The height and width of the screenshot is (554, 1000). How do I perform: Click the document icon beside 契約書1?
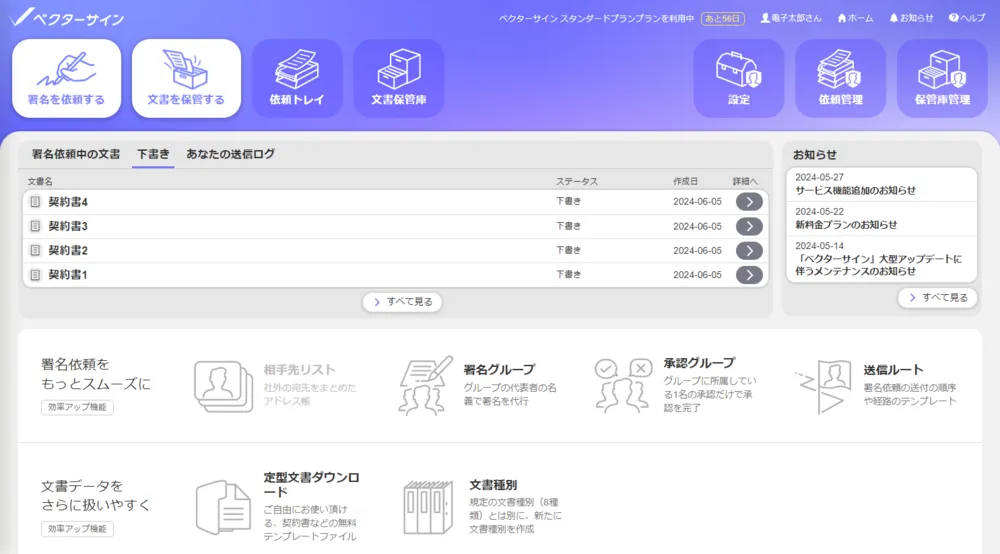(x=35, y=275)
